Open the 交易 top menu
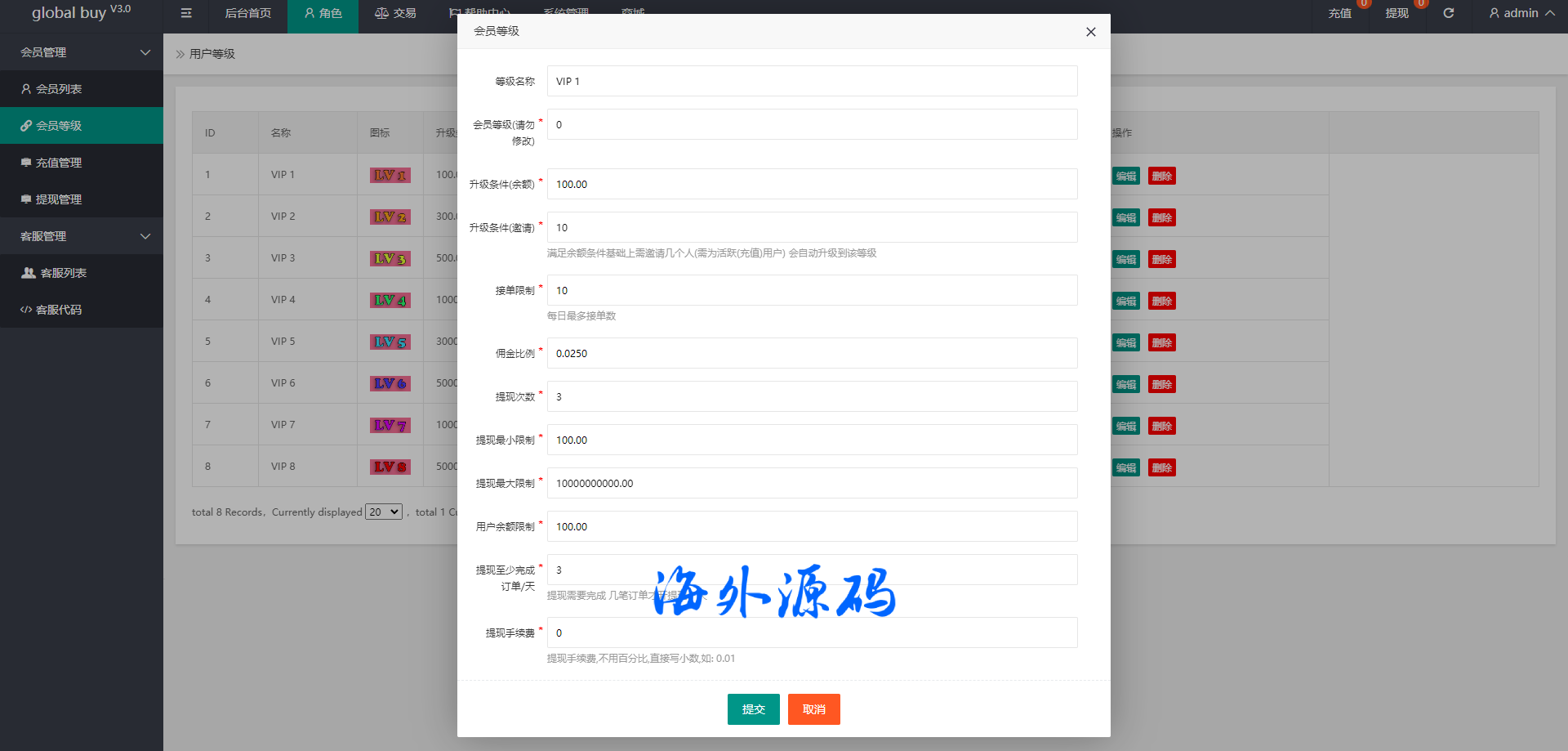This screenshot has height=751, width=1568. pos(395,13)
